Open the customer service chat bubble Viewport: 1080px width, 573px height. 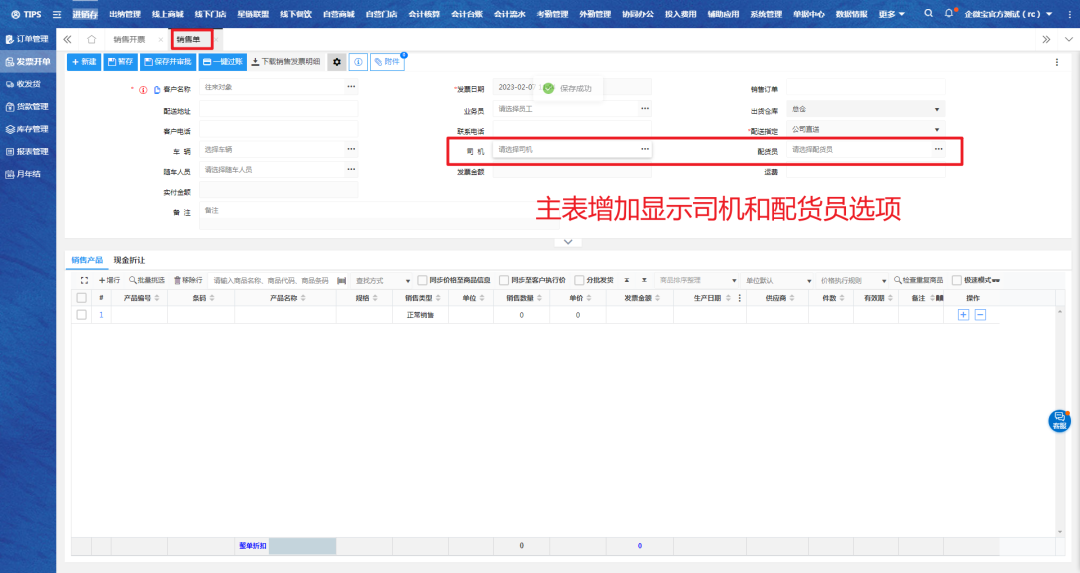click(x=1058, y=420)
